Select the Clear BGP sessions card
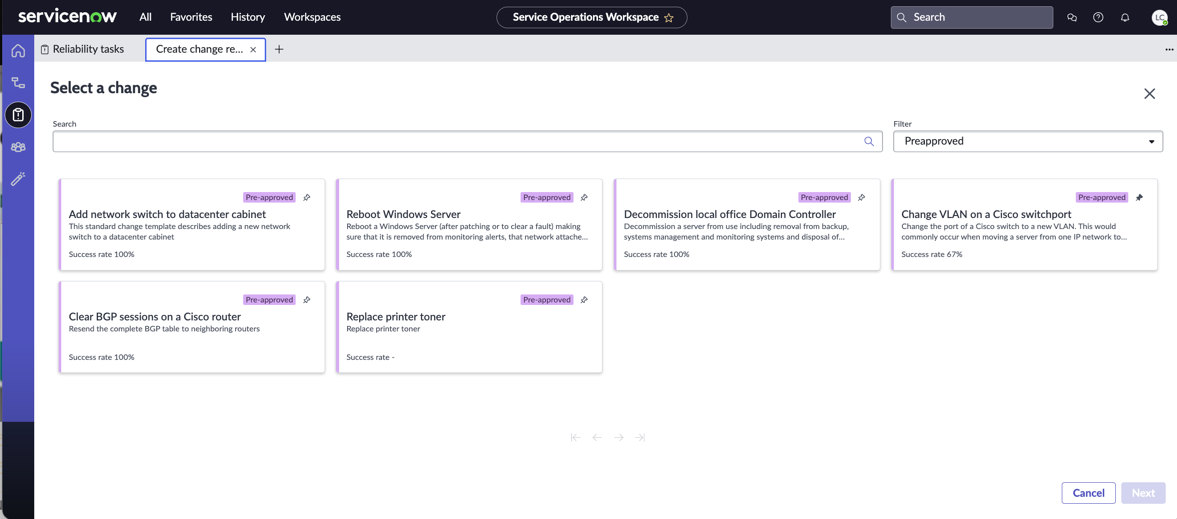Image resolution: width=1177 pixels, height=519 pixels. [x=192, y=327]
